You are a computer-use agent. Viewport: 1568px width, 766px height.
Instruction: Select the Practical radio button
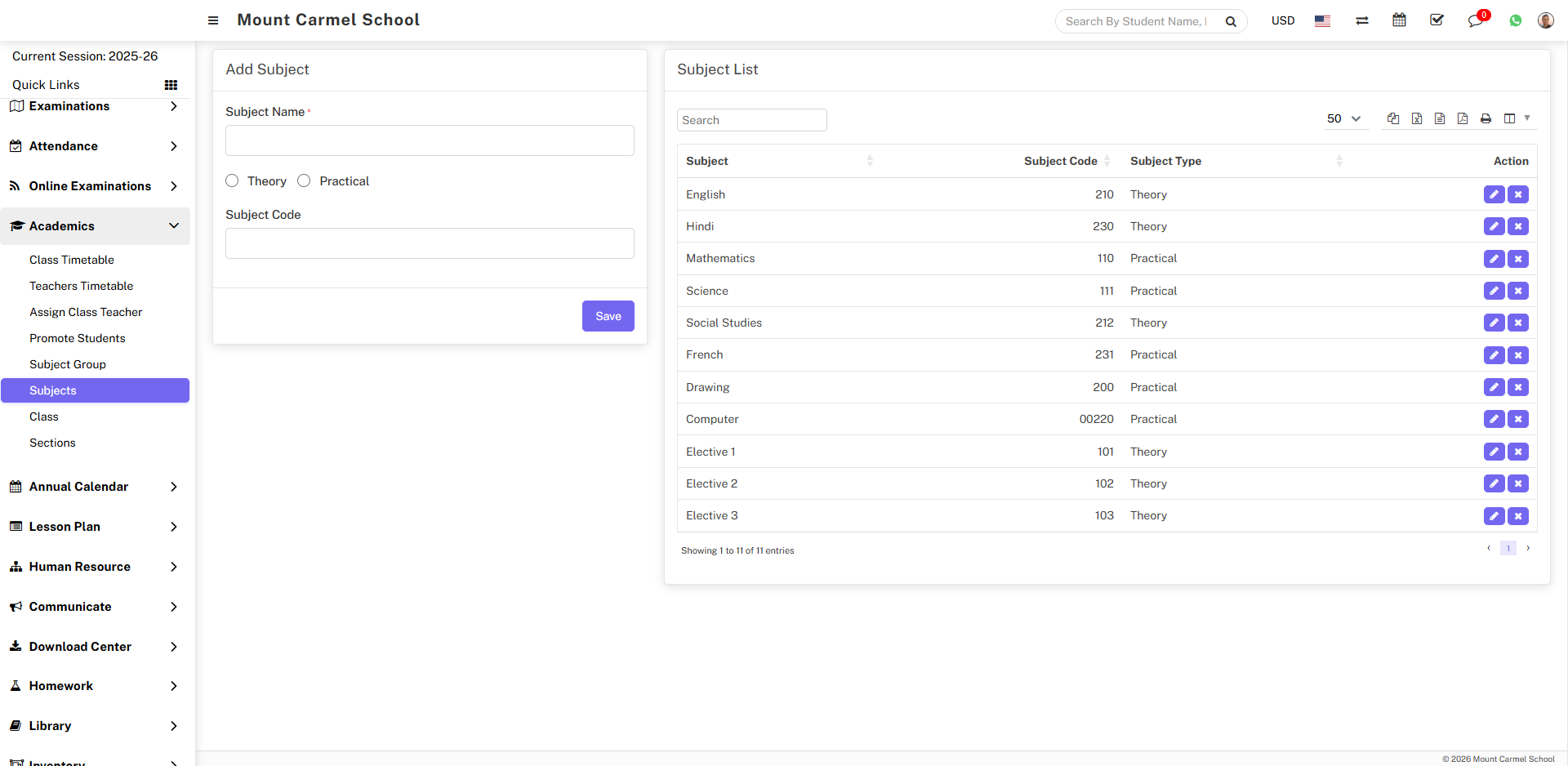point(305,181)
